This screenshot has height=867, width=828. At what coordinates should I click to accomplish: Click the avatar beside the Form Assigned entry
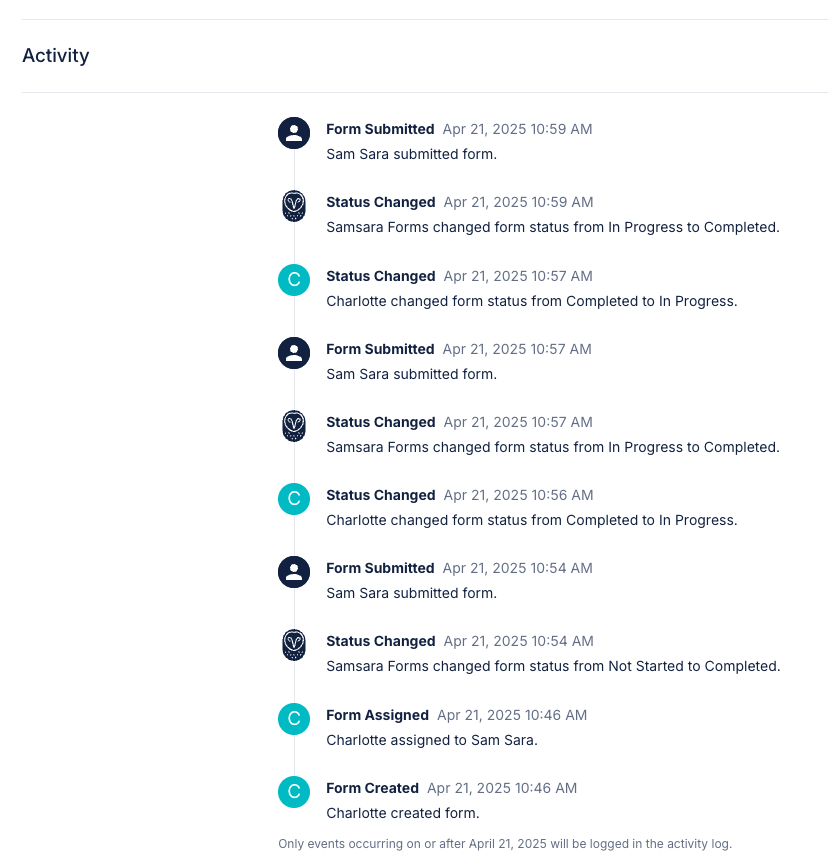click(x=293, y=719)
